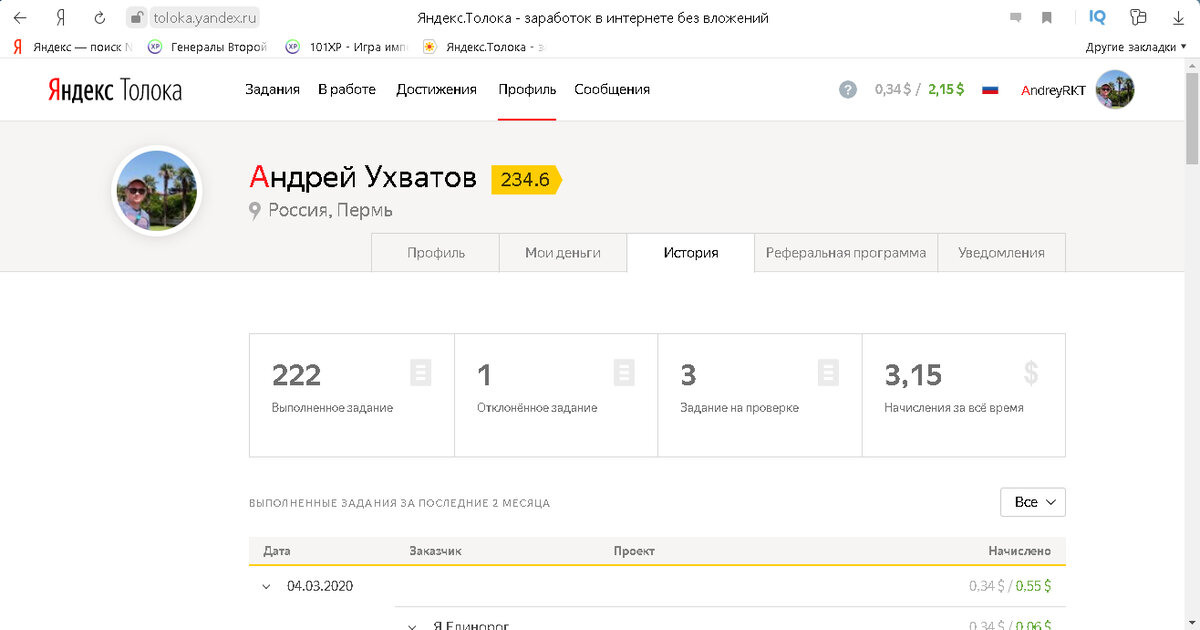Click the Дата column header
The height and width of the screenshot is (630, 1200).
277,551
